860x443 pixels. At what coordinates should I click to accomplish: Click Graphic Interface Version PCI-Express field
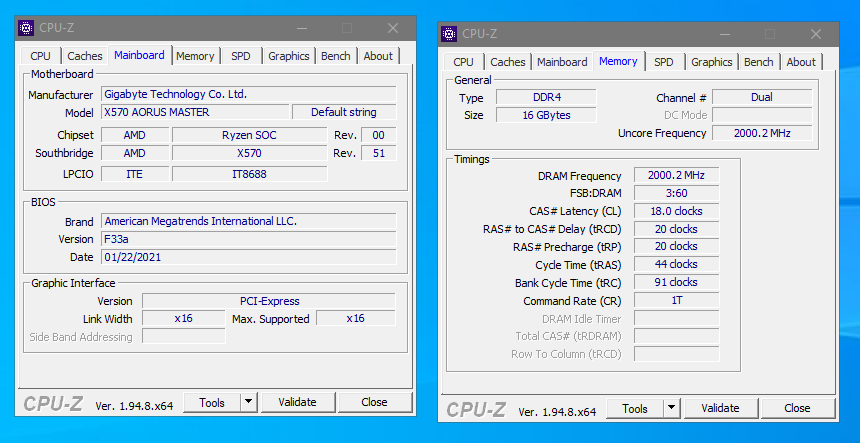tap(269, 301)
